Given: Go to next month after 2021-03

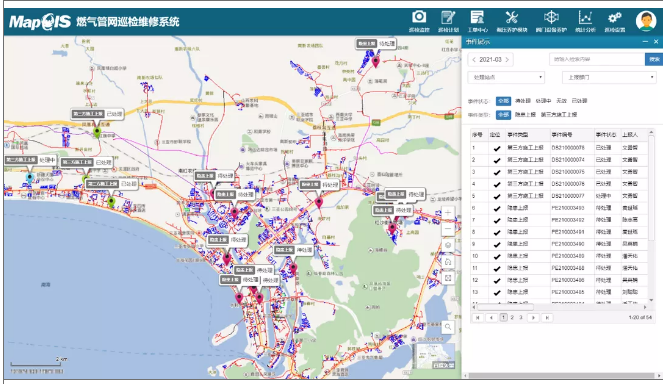Looking at the screenshot, I should point(507,60).
